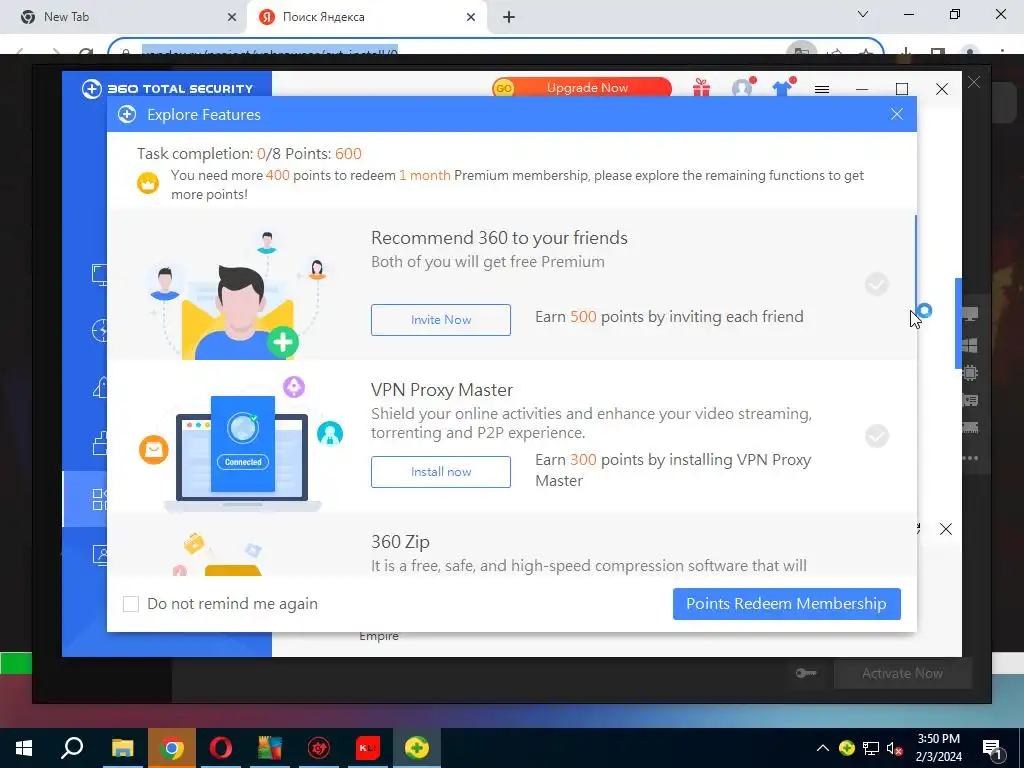
Task: Click the VPN Proxy Master laptop illustration
Action: point(242,444)
